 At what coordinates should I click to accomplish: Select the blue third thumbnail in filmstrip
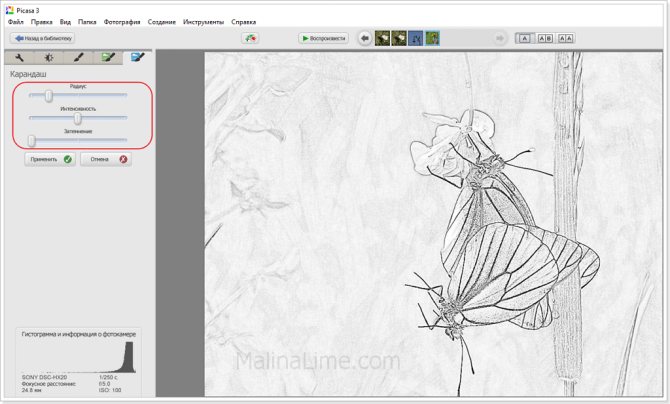[x=415, y=38]
